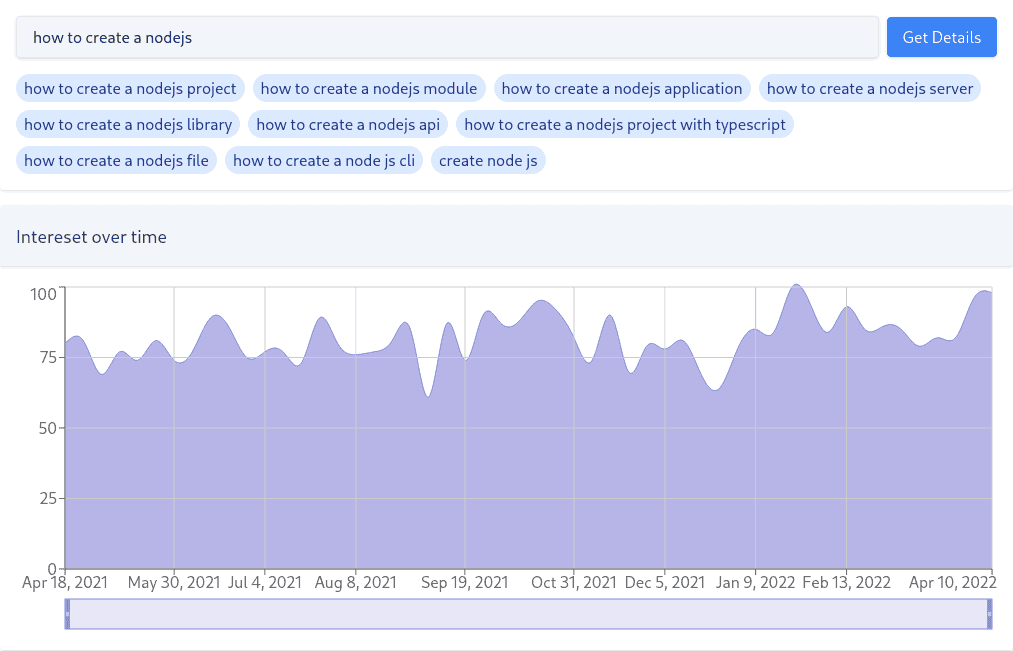Click the left handle of the chart range slider

pos(67,614)
